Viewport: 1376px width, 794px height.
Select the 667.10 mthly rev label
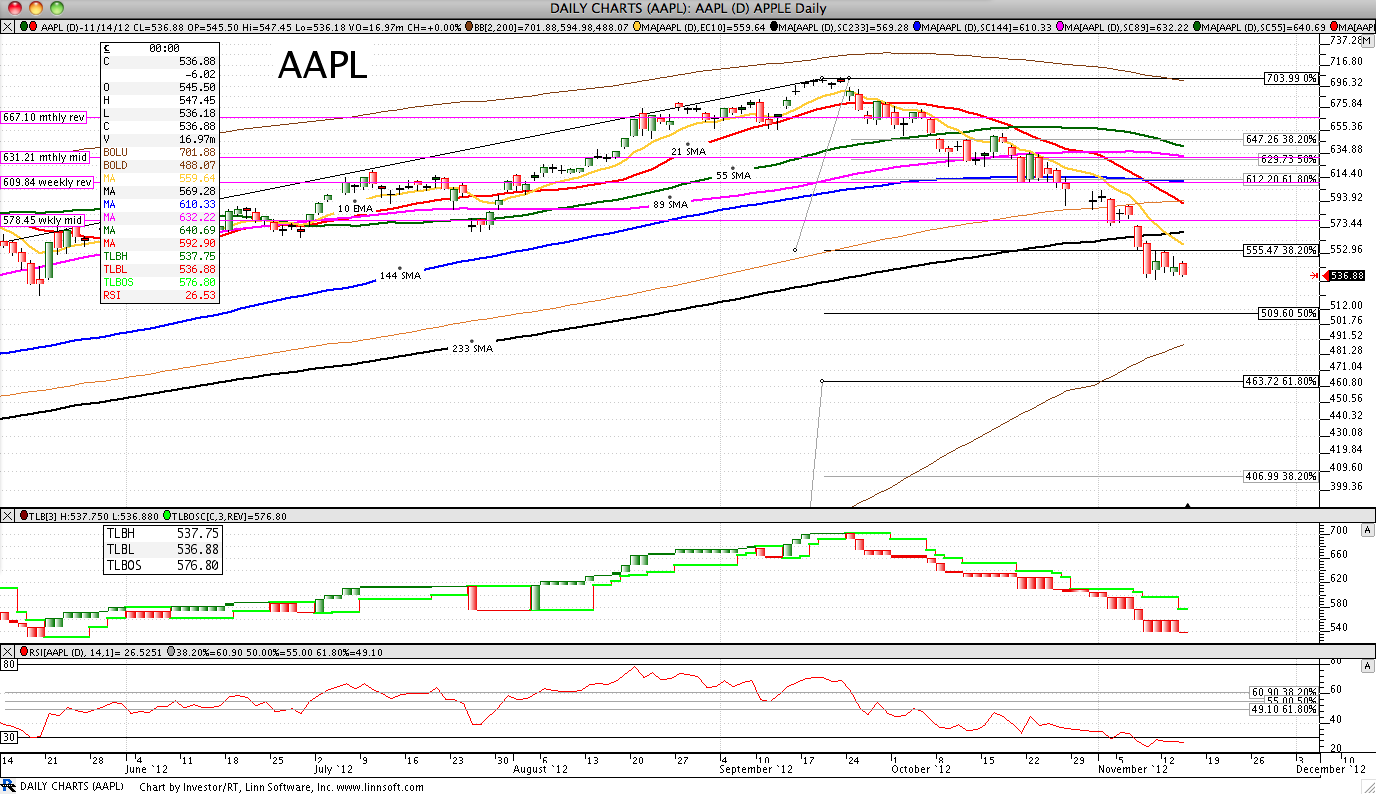click(x=44, y=117)
